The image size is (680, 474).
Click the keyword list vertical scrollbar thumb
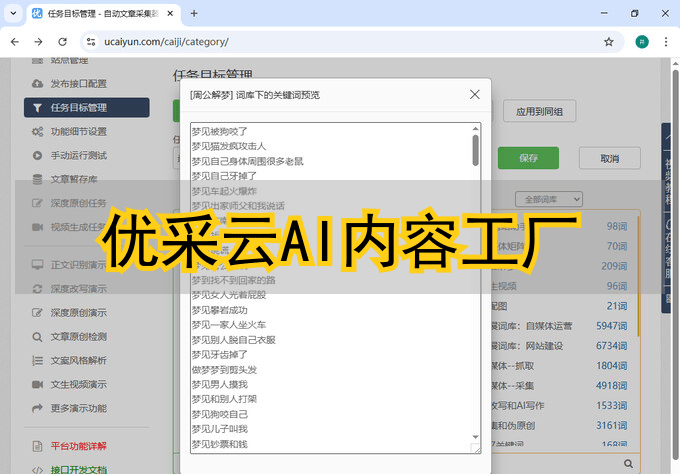click(x=475, y=149)
